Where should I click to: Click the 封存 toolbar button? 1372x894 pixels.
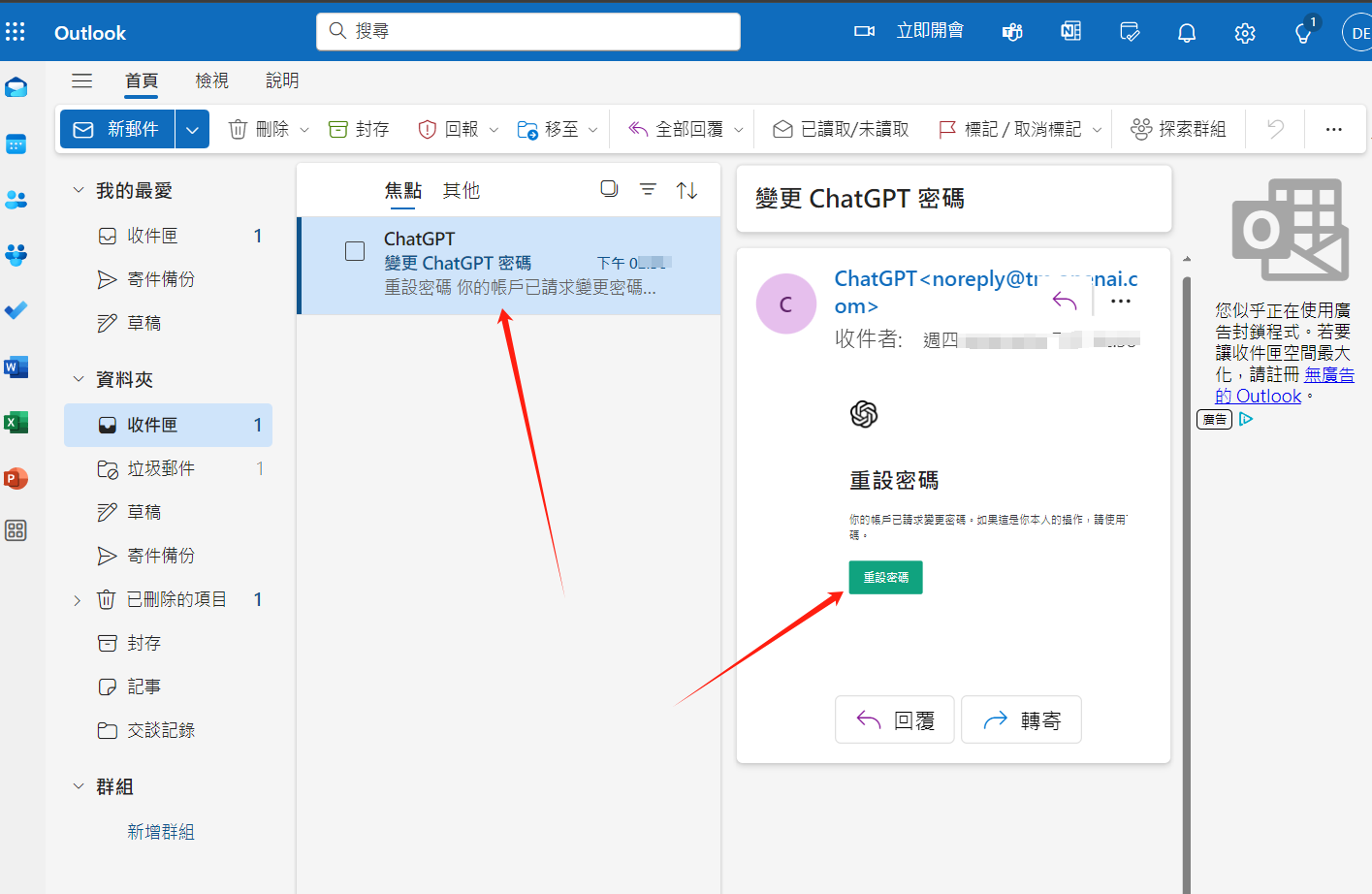click(359, 129)
